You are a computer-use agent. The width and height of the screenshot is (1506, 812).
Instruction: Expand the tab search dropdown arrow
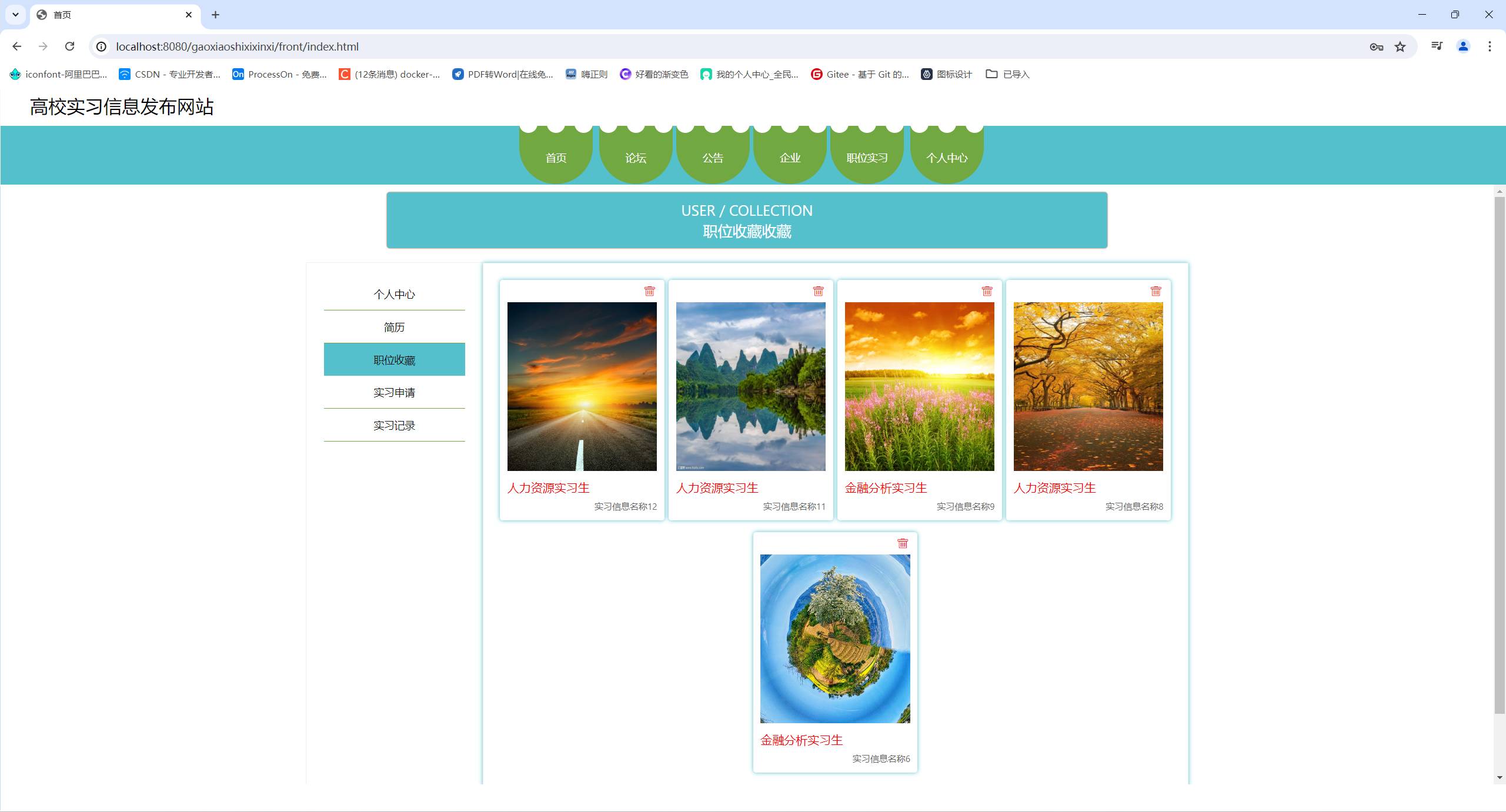pyautogui.click(x=16, y=15)
